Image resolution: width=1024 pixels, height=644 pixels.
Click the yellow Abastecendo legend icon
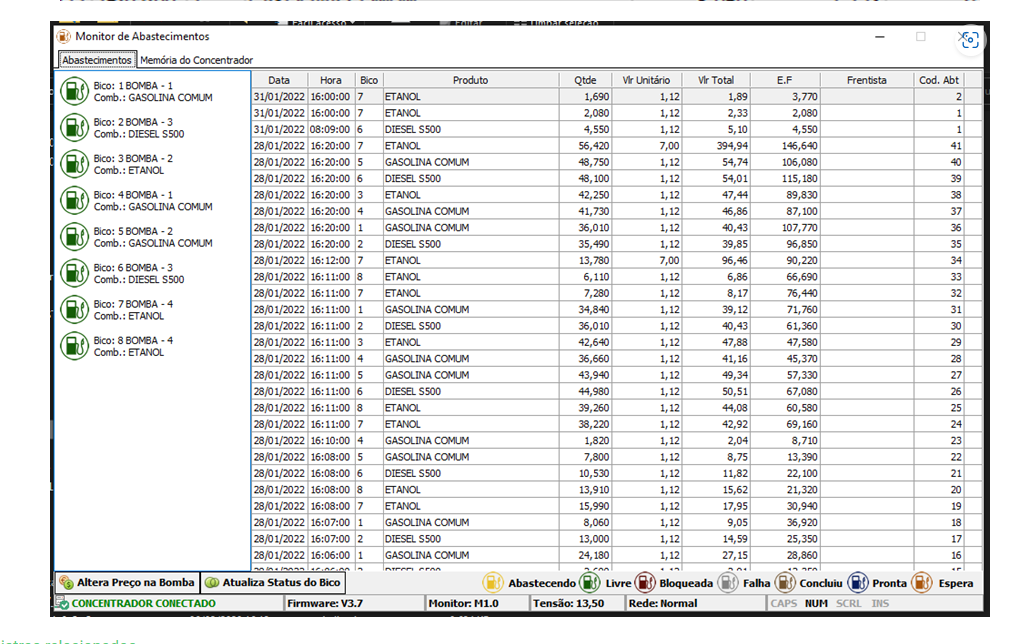[493, 583]
